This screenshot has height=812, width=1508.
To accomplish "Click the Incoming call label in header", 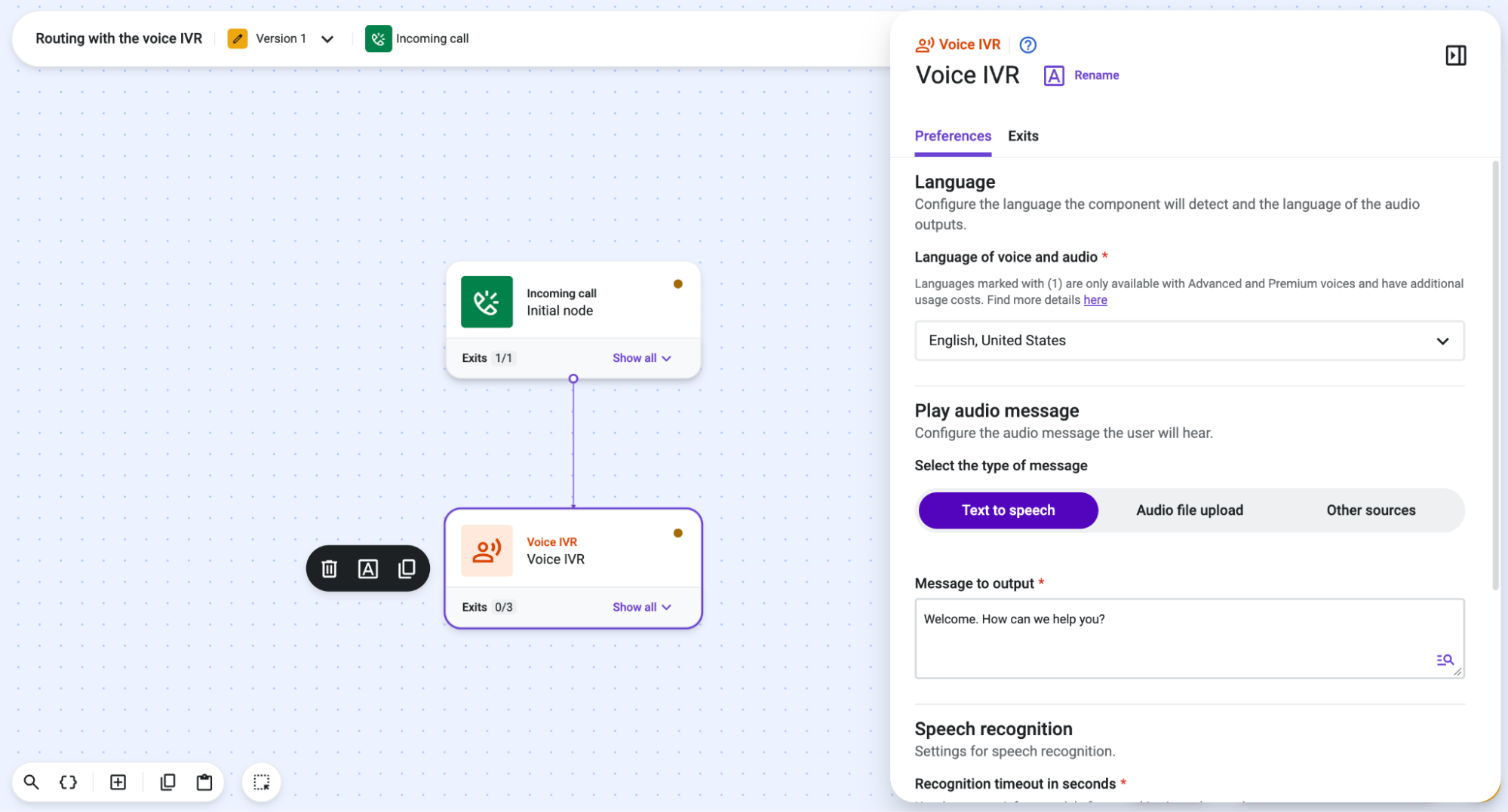I will [432, 38].
